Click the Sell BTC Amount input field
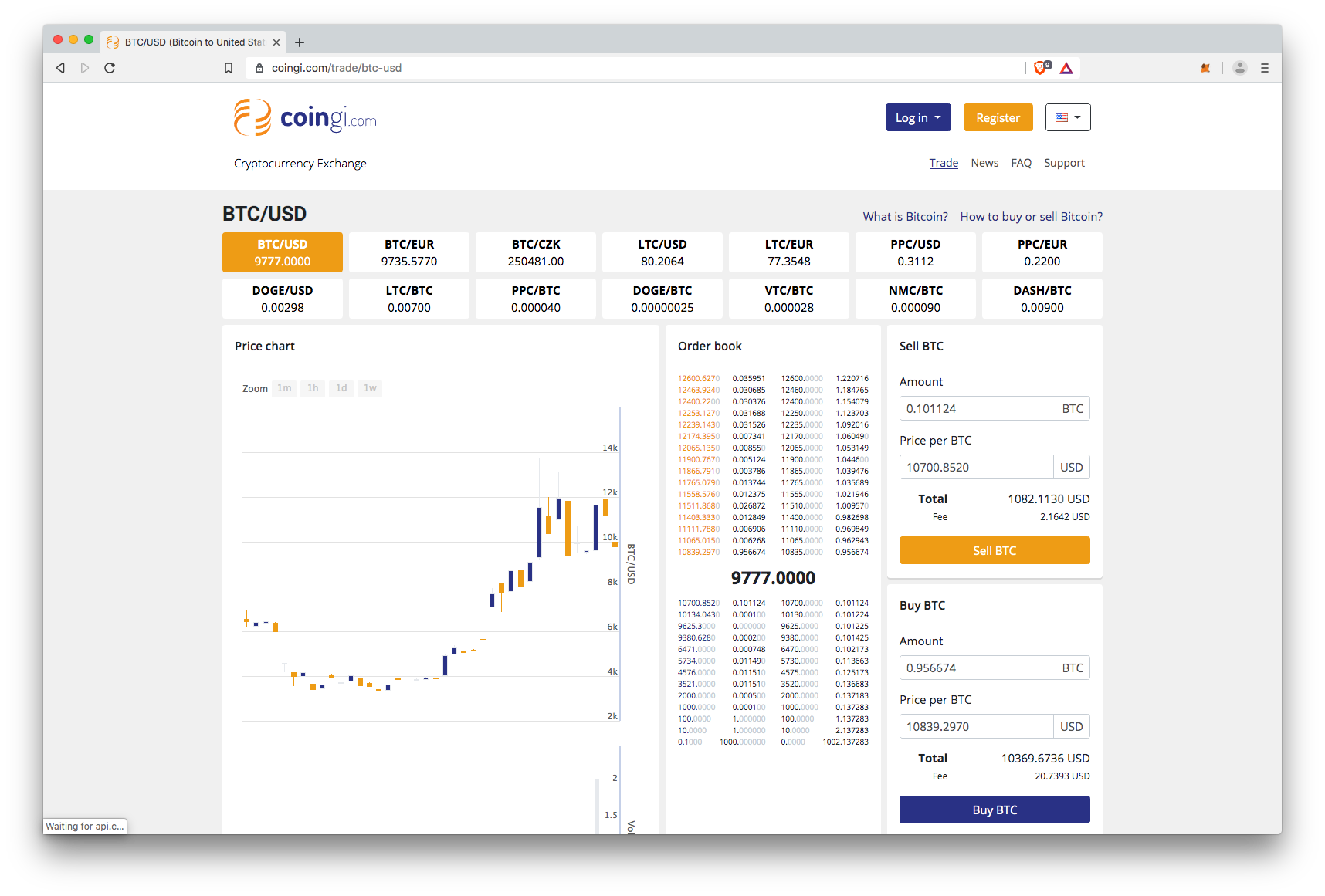Viewport: 1325px width, 896px height. (978, 408)
